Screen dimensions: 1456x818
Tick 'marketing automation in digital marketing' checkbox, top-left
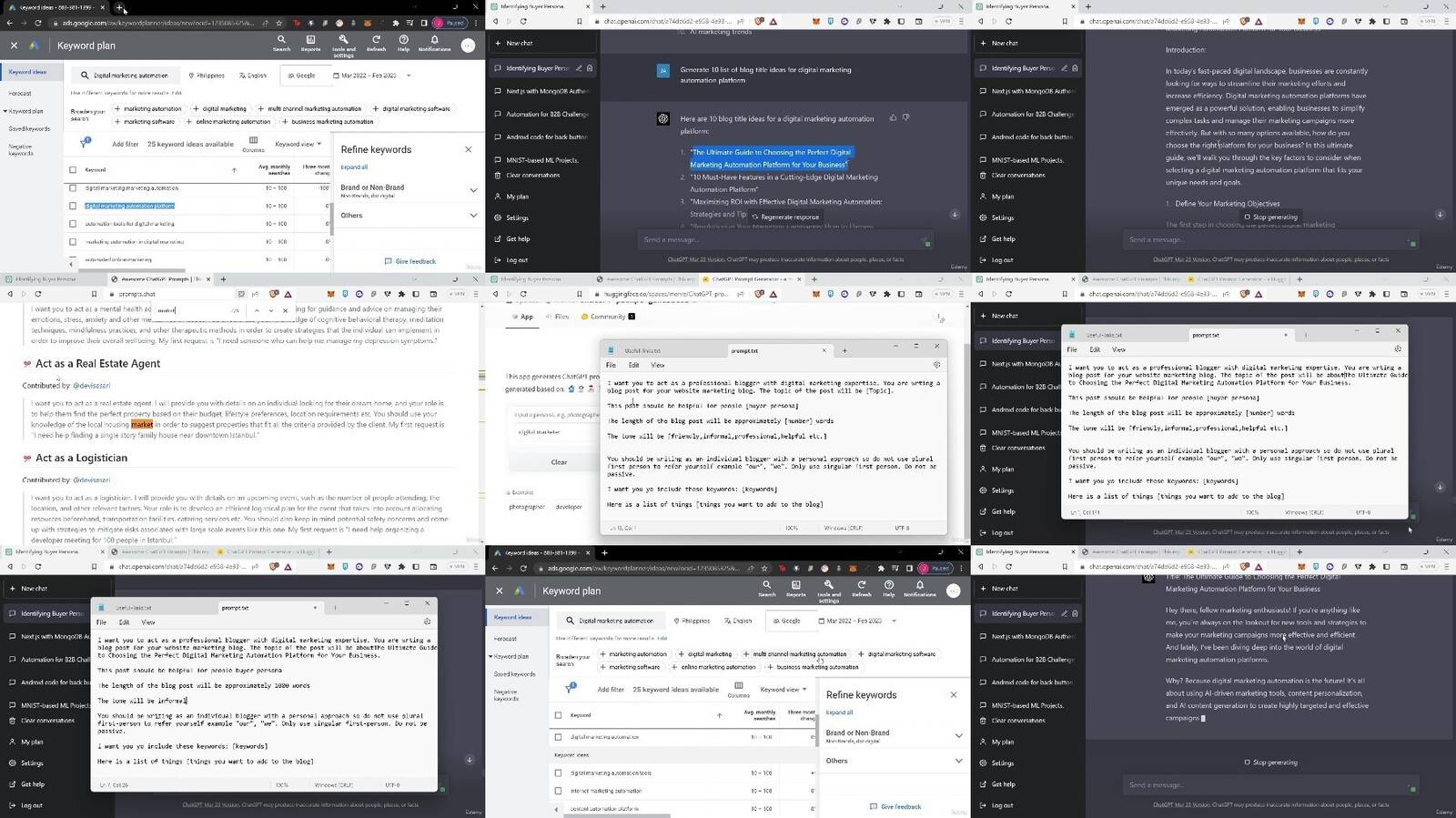73,242
